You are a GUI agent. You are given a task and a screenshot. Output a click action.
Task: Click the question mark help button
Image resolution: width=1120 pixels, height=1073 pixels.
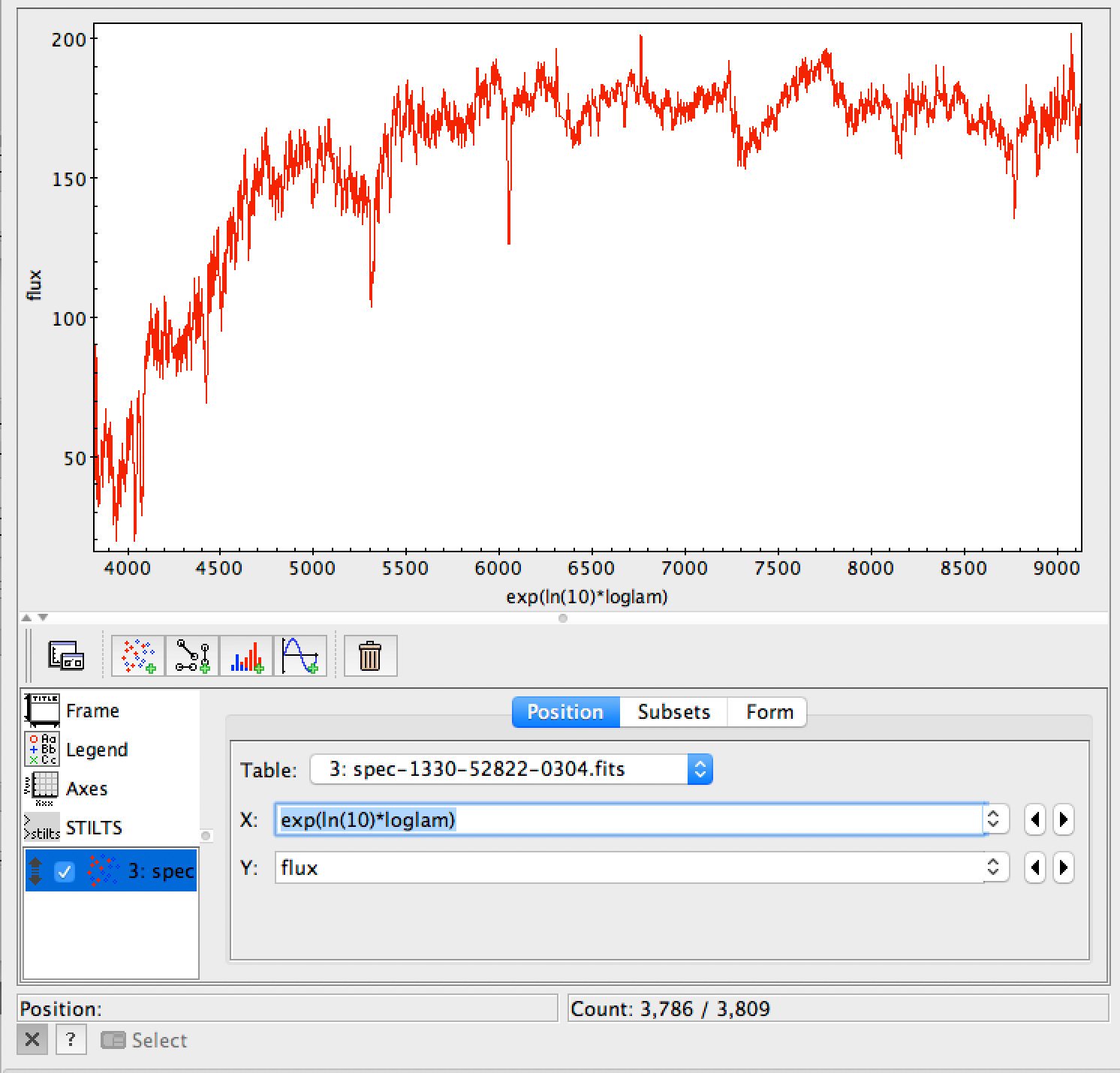(71, 1040)
